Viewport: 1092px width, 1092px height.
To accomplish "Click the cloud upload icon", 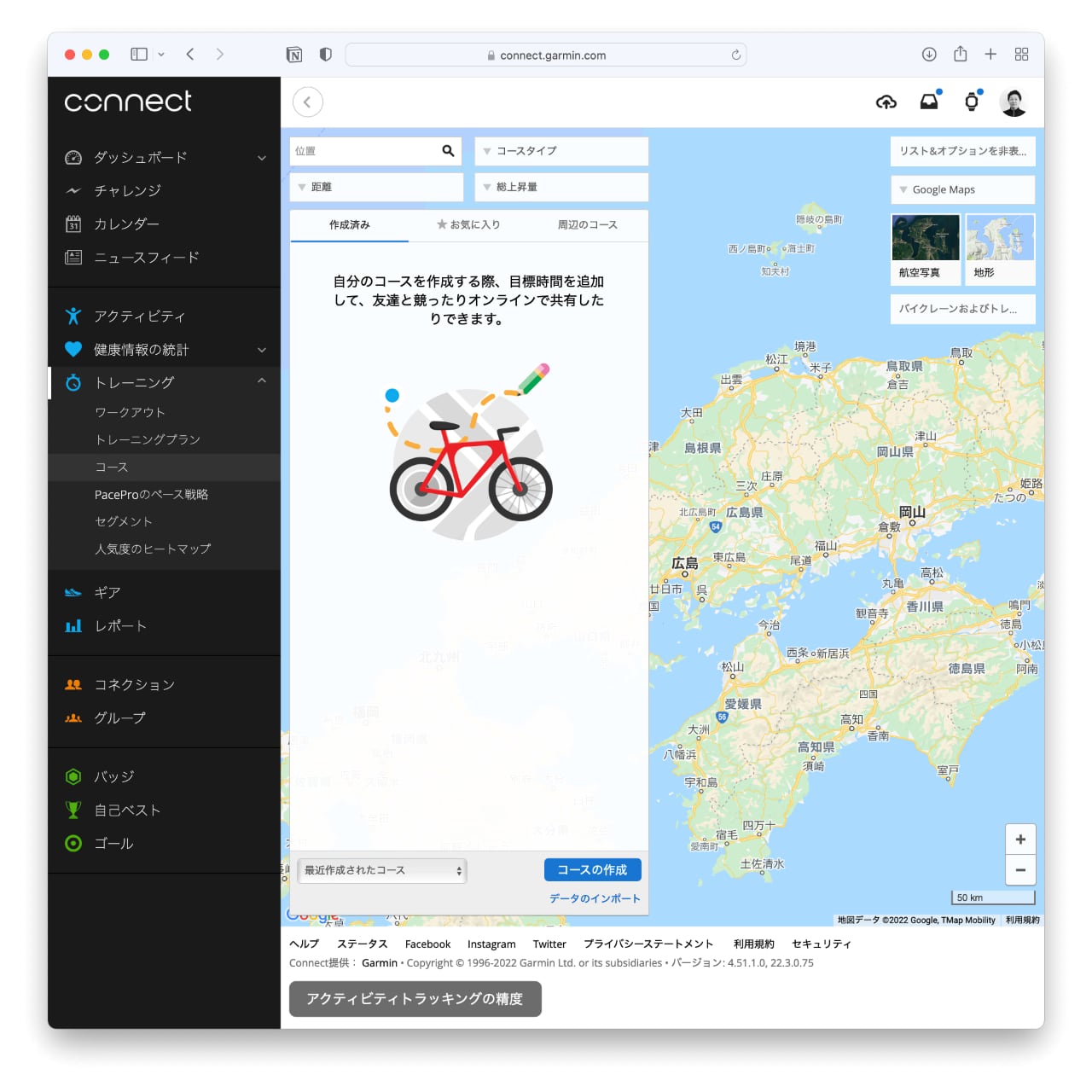I will point(886,102).
